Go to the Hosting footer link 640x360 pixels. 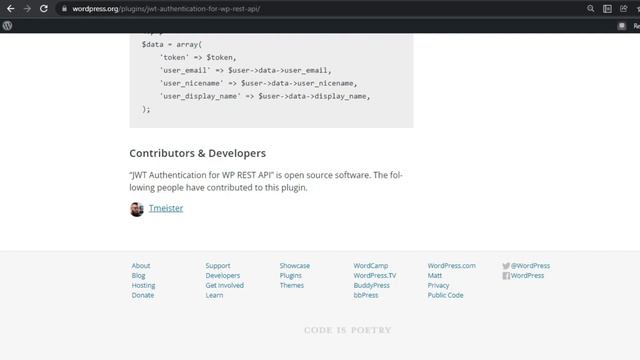[143, 285]
